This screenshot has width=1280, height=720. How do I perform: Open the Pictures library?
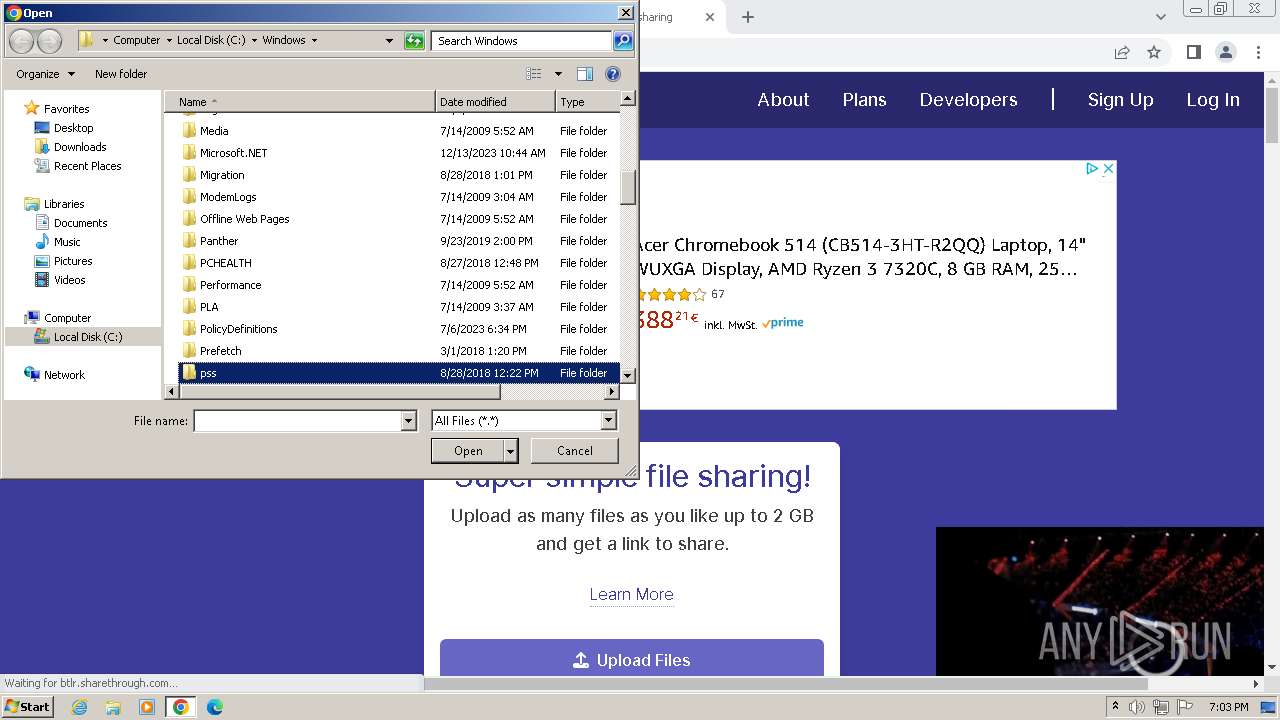[73, 261]
